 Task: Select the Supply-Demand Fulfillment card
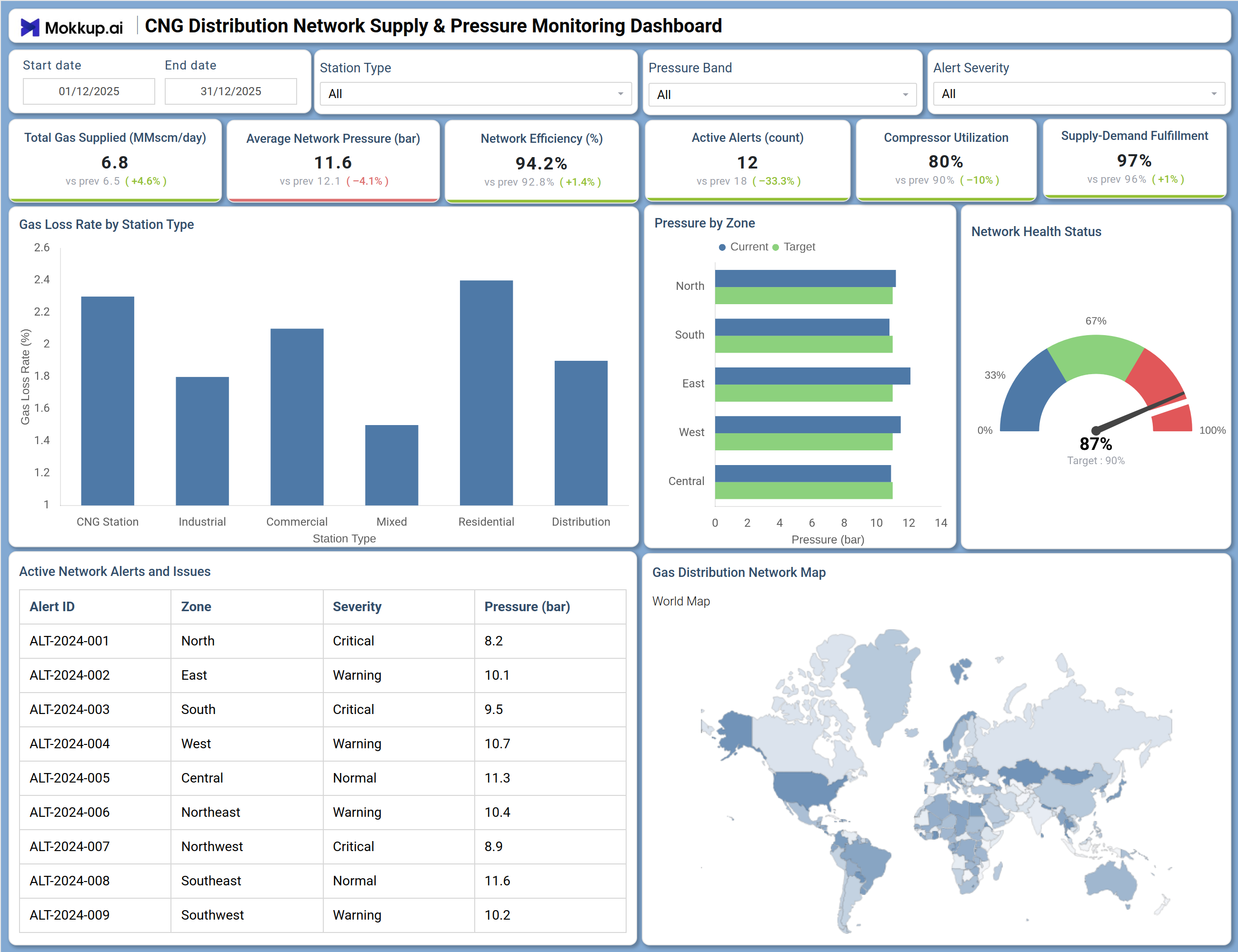1134,159
